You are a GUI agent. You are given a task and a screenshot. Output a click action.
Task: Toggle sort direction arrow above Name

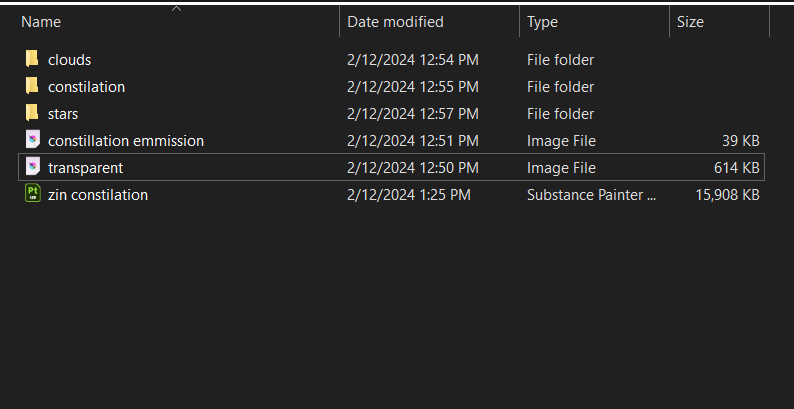(176, 9)
